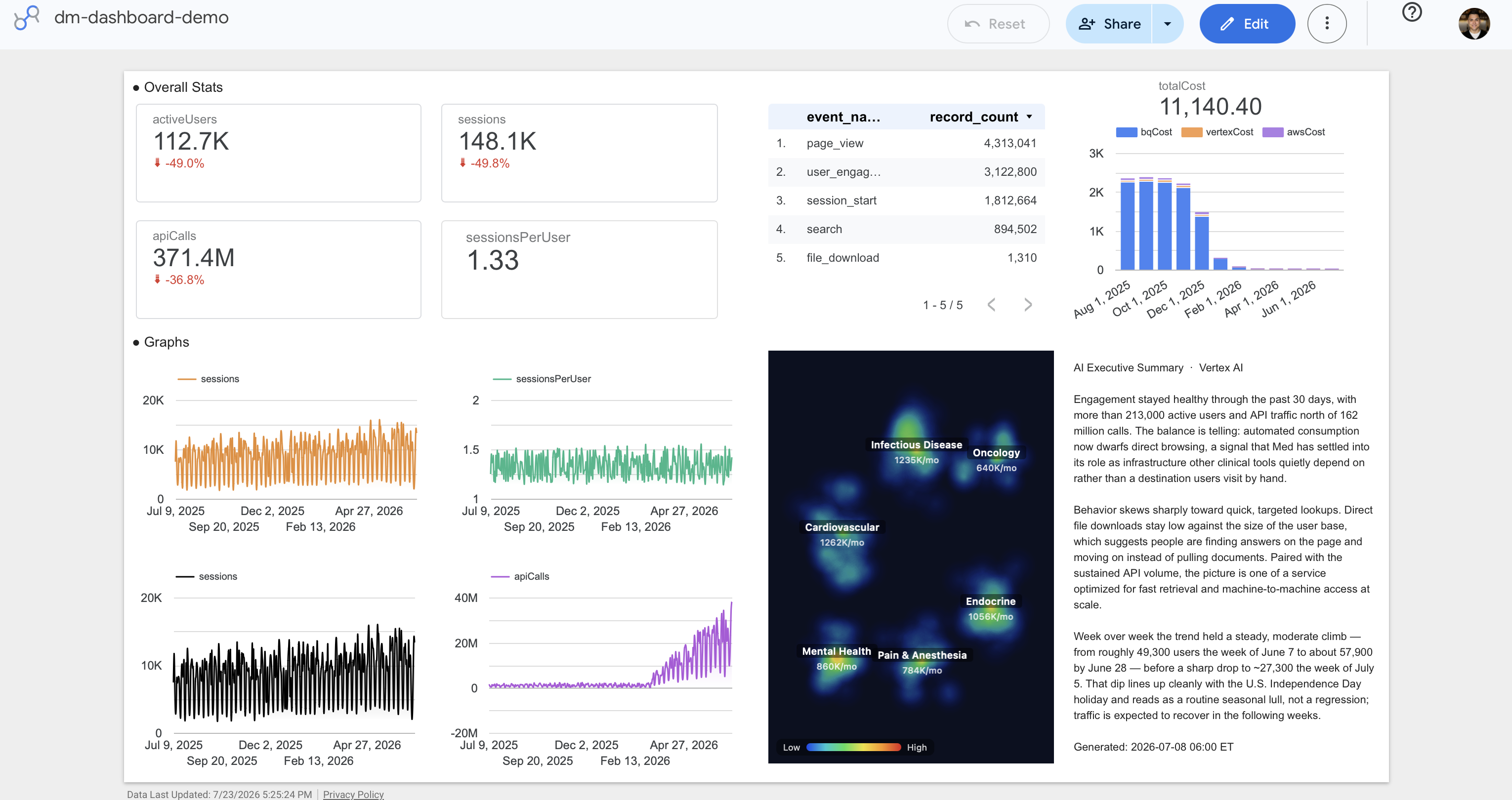
Task: Click the Edit button
Action: tap(1247, 24)
